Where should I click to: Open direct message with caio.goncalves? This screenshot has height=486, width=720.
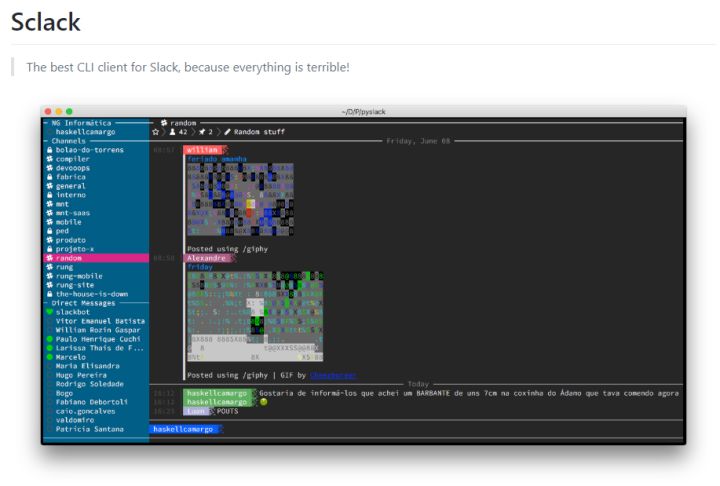tap(85, 411)
